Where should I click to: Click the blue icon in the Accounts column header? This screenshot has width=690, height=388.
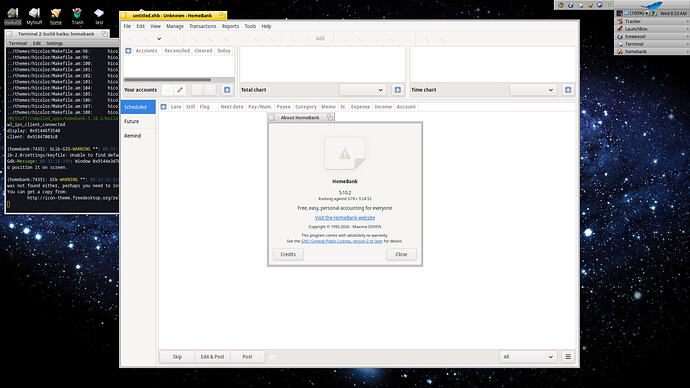(128, 51)
